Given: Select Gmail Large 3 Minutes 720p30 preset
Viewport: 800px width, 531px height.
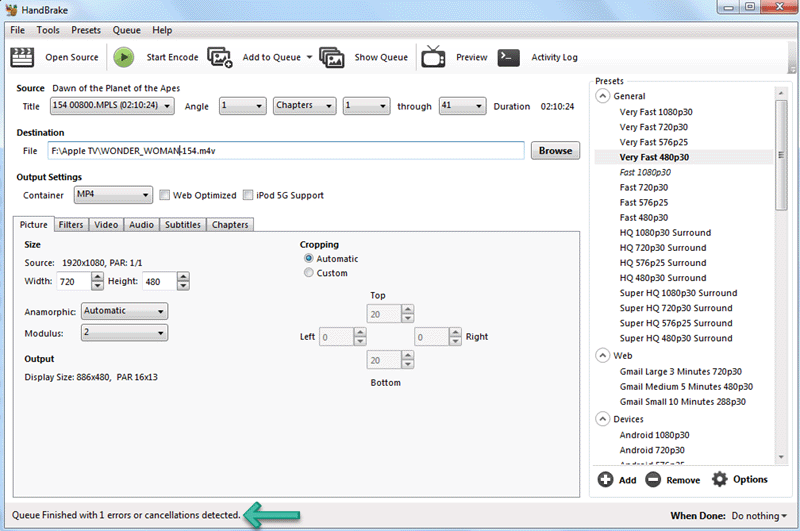Looking at the screenshot, I should tap(681, 371).
